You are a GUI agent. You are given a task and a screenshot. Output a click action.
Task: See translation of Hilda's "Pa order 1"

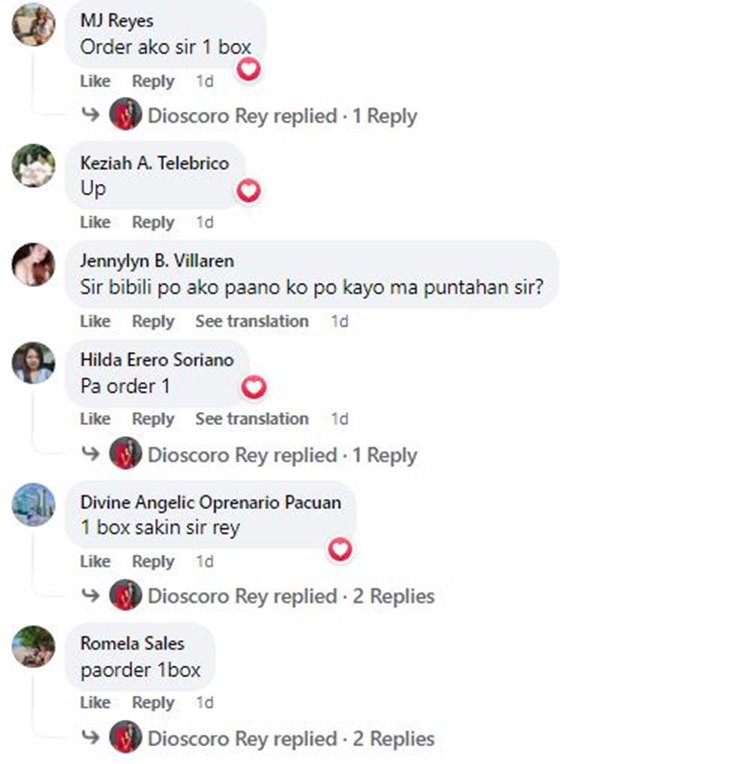tap(252, 419)
